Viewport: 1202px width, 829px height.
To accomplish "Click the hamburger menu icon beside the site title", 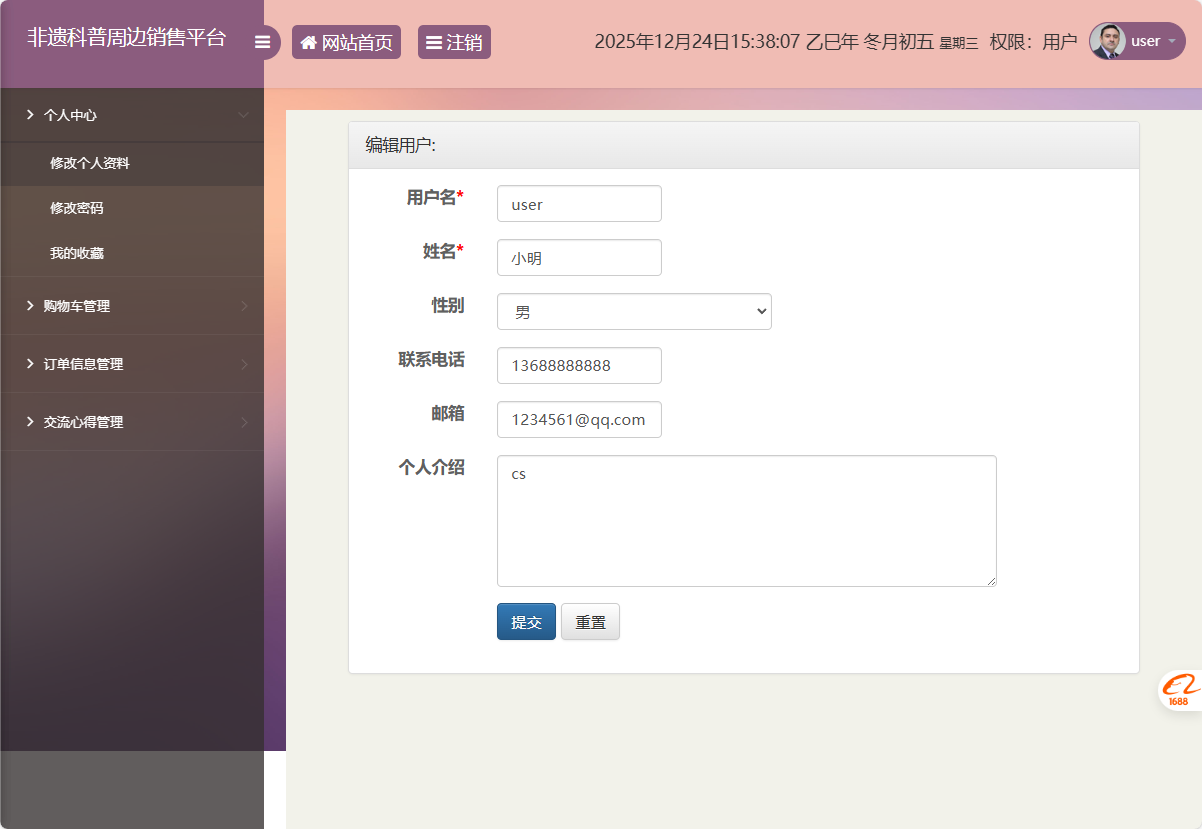I will (x=263, y=41).
